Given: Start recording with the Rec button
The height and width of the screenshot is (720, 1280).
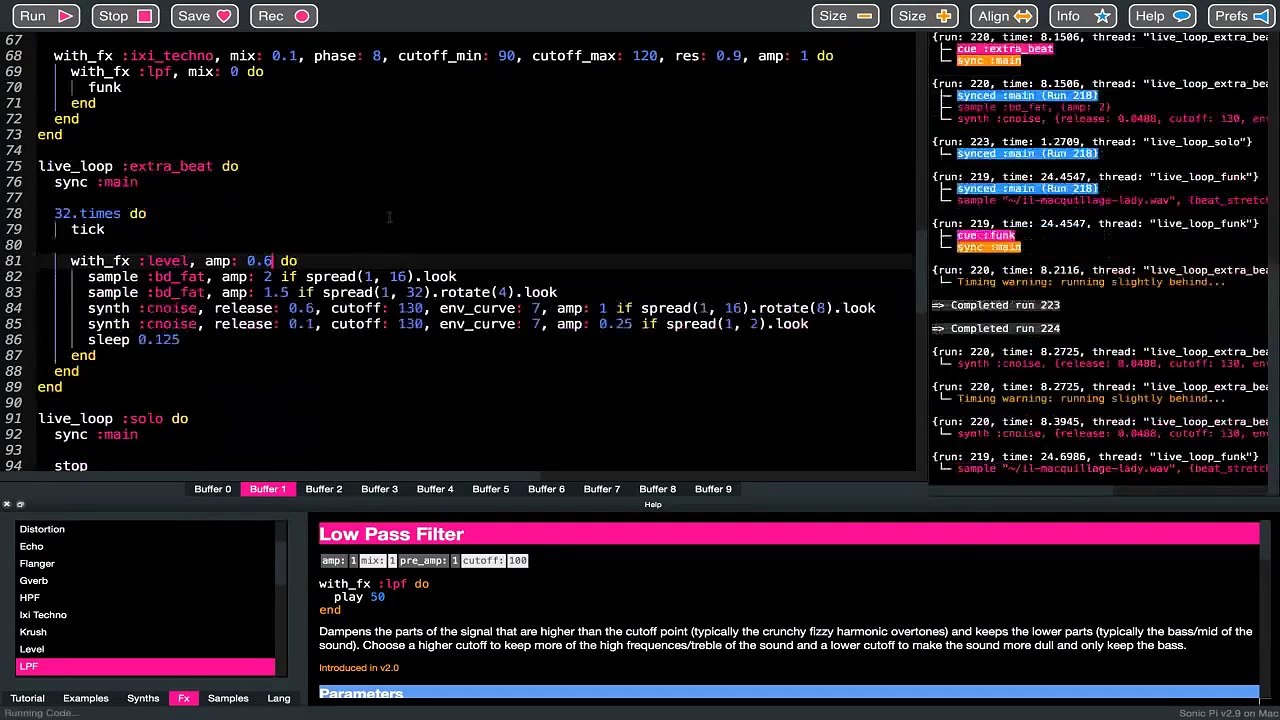Looking at the screenshot, I should pyautogui.click(x=285, y=16).
